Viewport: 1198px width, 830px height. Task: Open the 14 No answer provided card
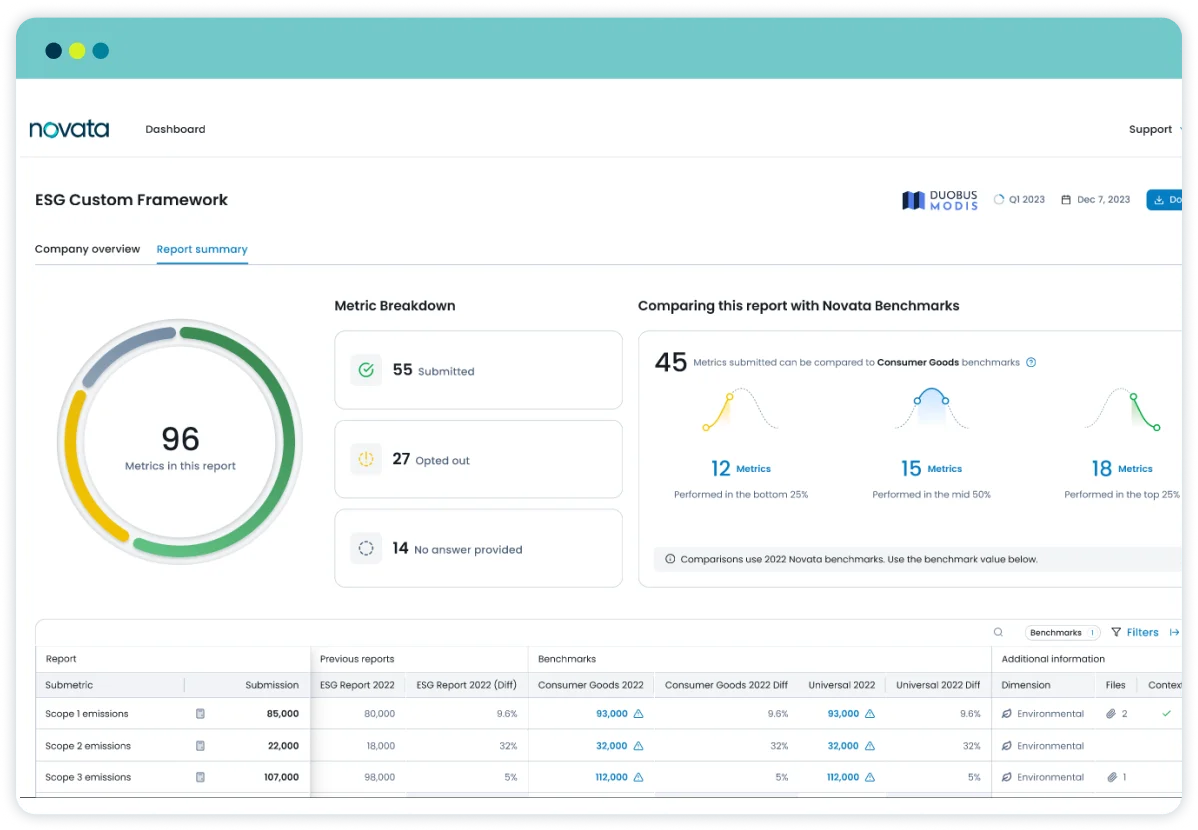click(x=478, y=548)
